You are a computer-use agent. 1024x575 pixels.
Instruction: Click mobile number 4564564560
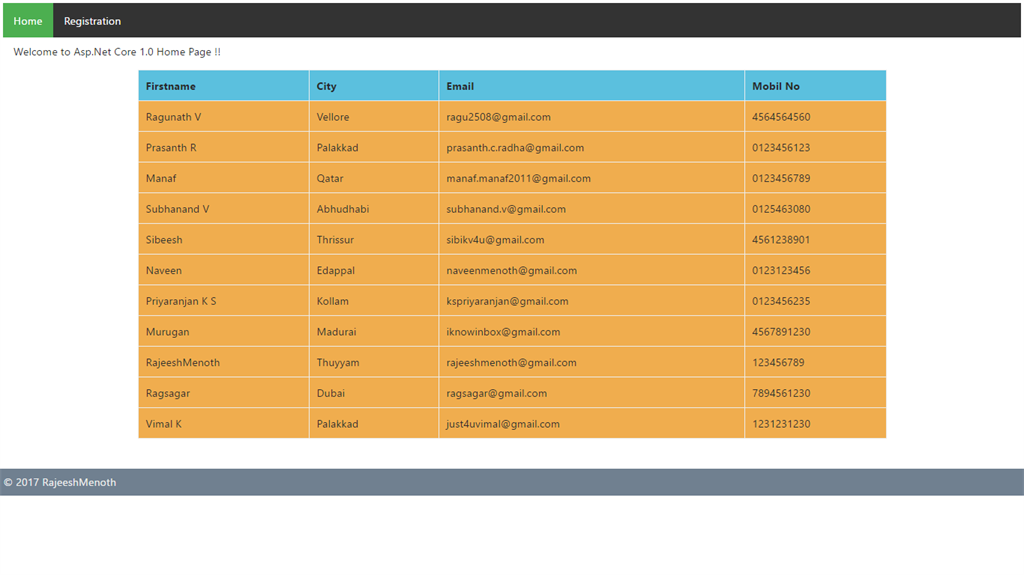pos(781,117)
